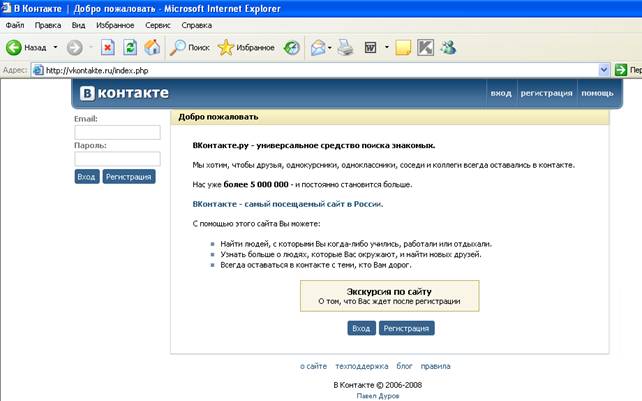Open the Mail envelope toolbar icon

(x=318, y=47)
